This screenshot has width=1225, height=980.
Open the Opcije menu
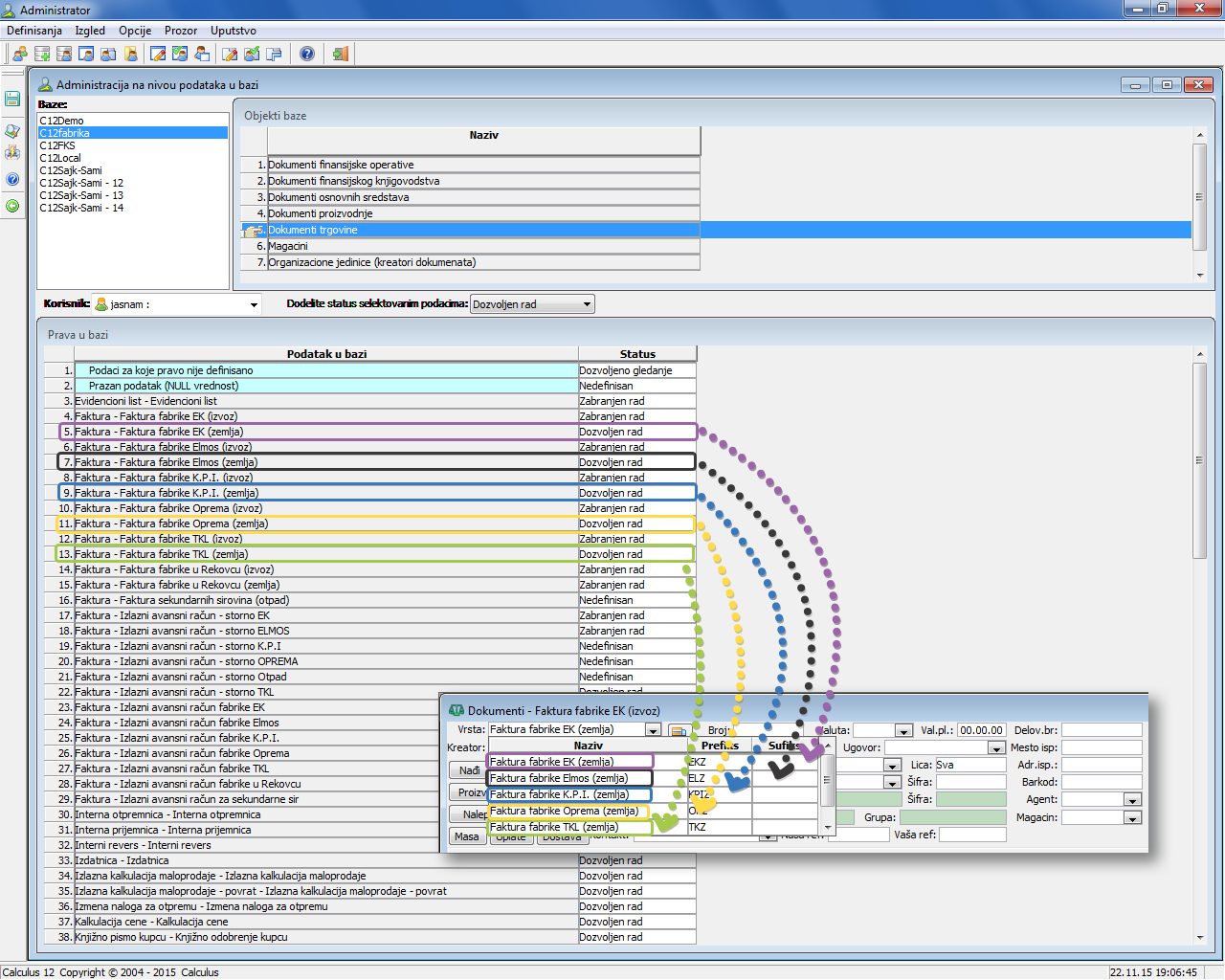click(135, 31)
